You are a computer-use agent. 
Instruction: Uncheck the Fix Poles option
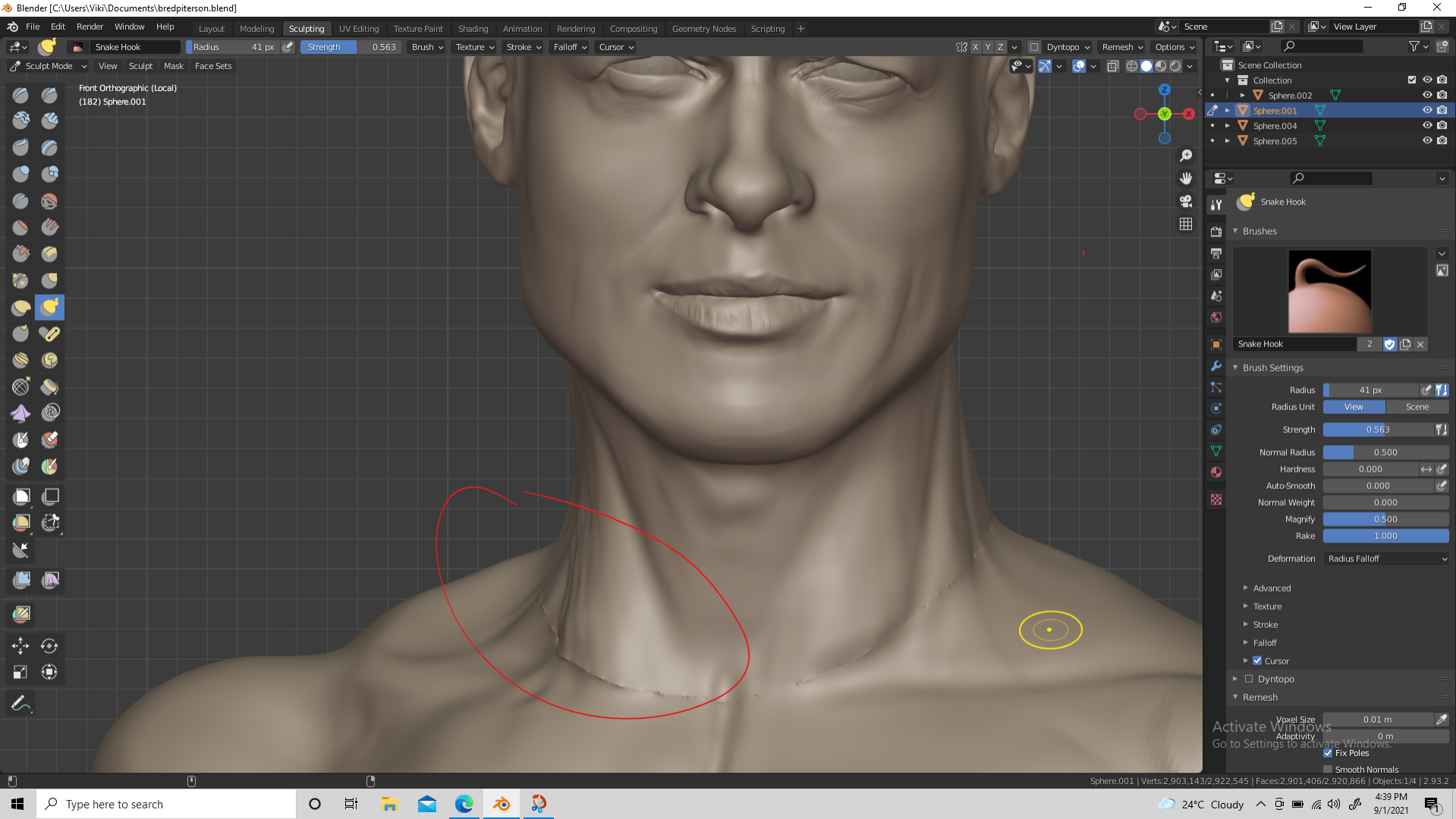1328,753
